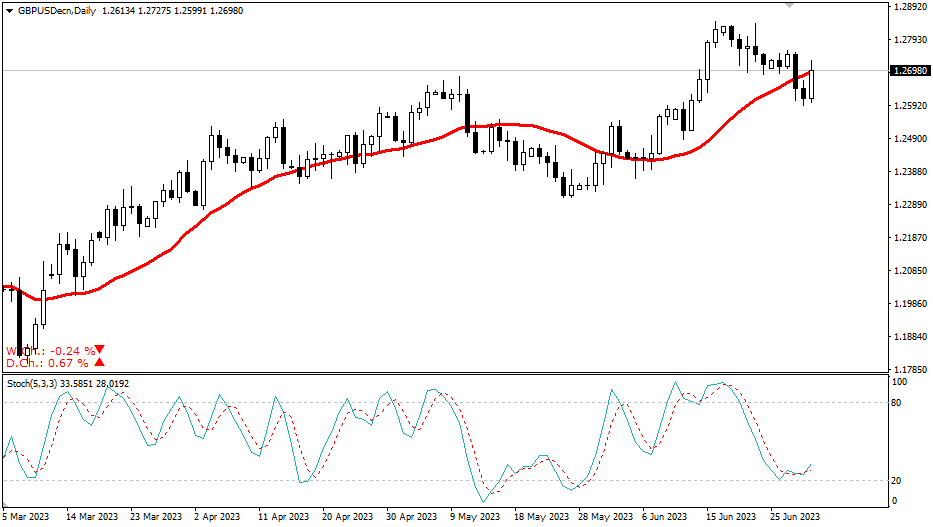Click the stochastic 20 level label

pyautogui.click(x=897, y=481)
